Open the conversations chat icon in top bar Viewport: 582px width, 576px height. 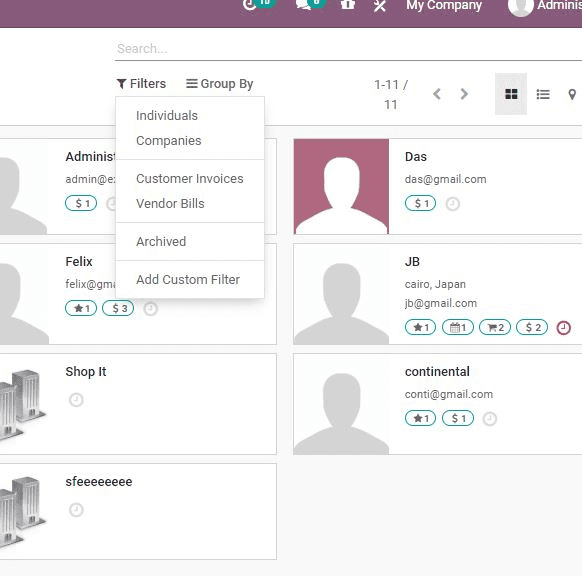click(x=304, y=4)
